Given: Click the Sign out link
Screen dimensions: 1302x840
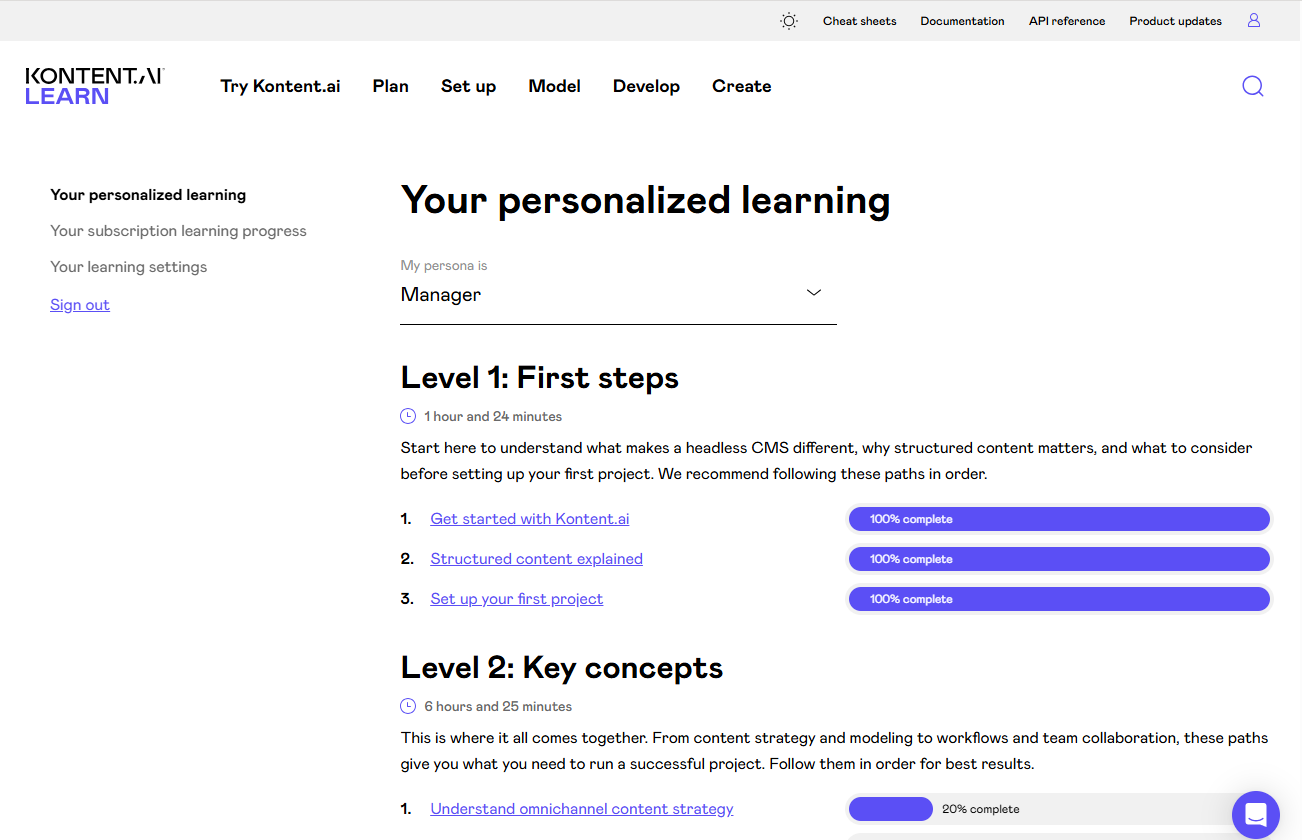Looking at the screenshot, I should 79,304.
